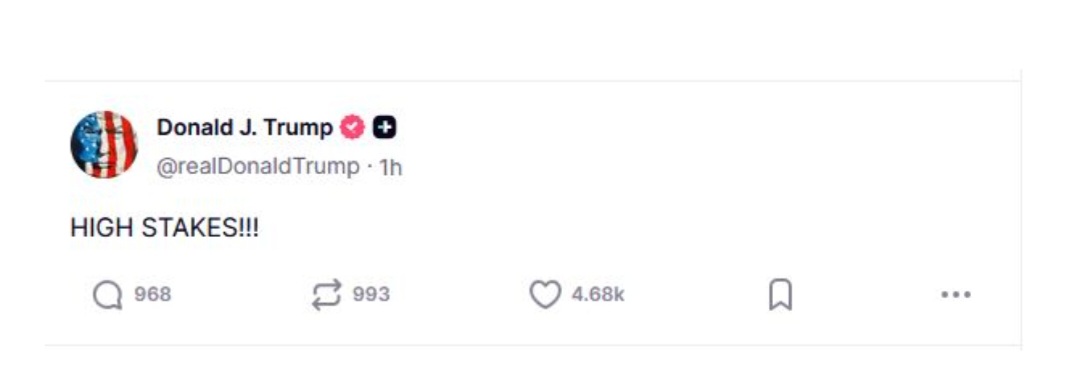Select the blank space right of HIGH STAKES
1080x373 pixels.
(x=620, y=228)
